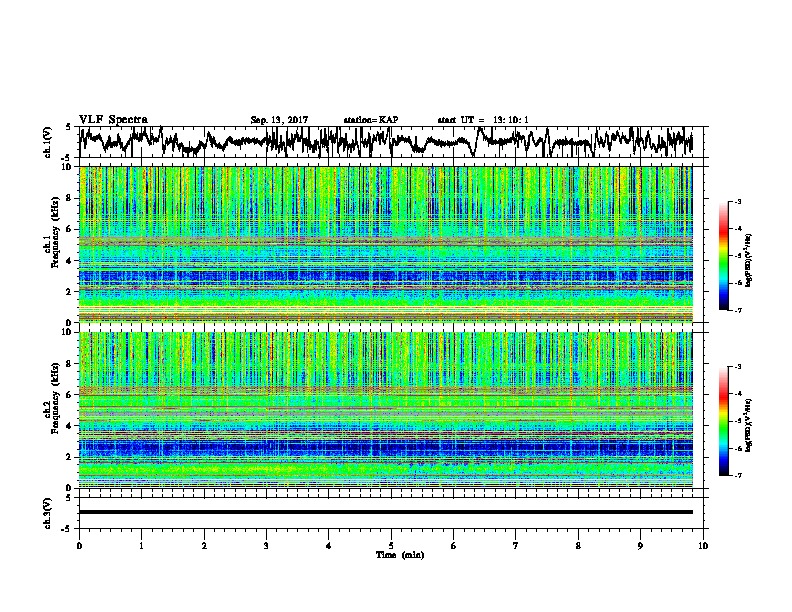Click the ch.1 color bar log(PSD) unit label
This screenshot has height=612, width=792.
click(749, 261)
